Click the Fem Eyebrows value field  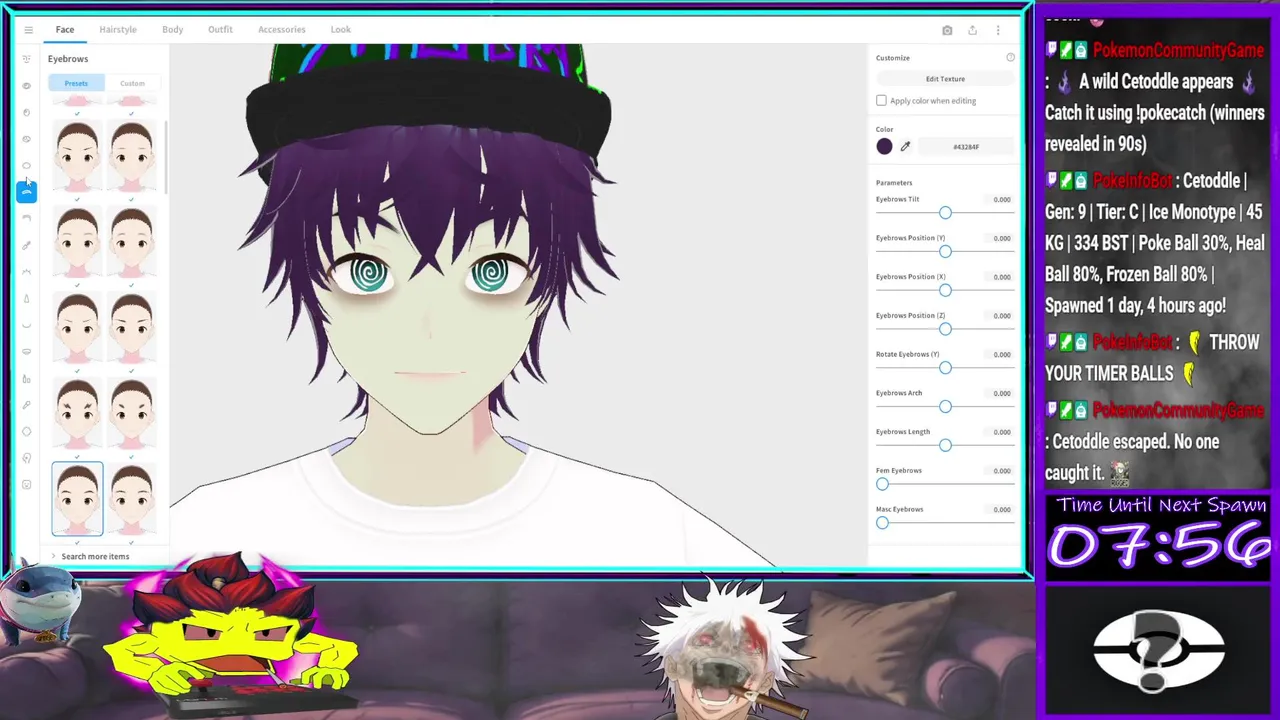[1001, 471]
